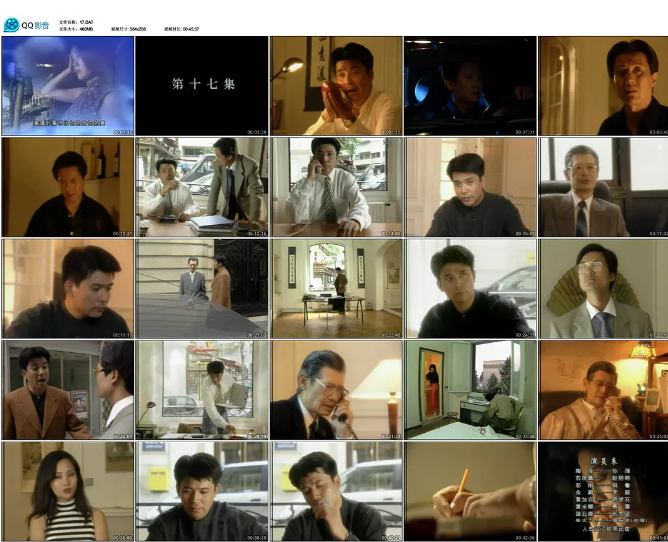The width and height of the screenshot is (668, 542).
Task: Select thumbnail of man holding his forehead
Action: pyautogui.click(x=336, y=492)
